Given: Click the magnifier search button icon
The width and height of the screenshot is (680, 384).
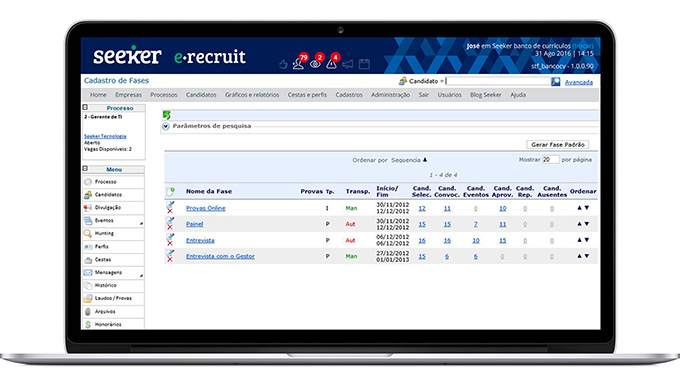Looking at the screenshot, I should click(556, 82).
